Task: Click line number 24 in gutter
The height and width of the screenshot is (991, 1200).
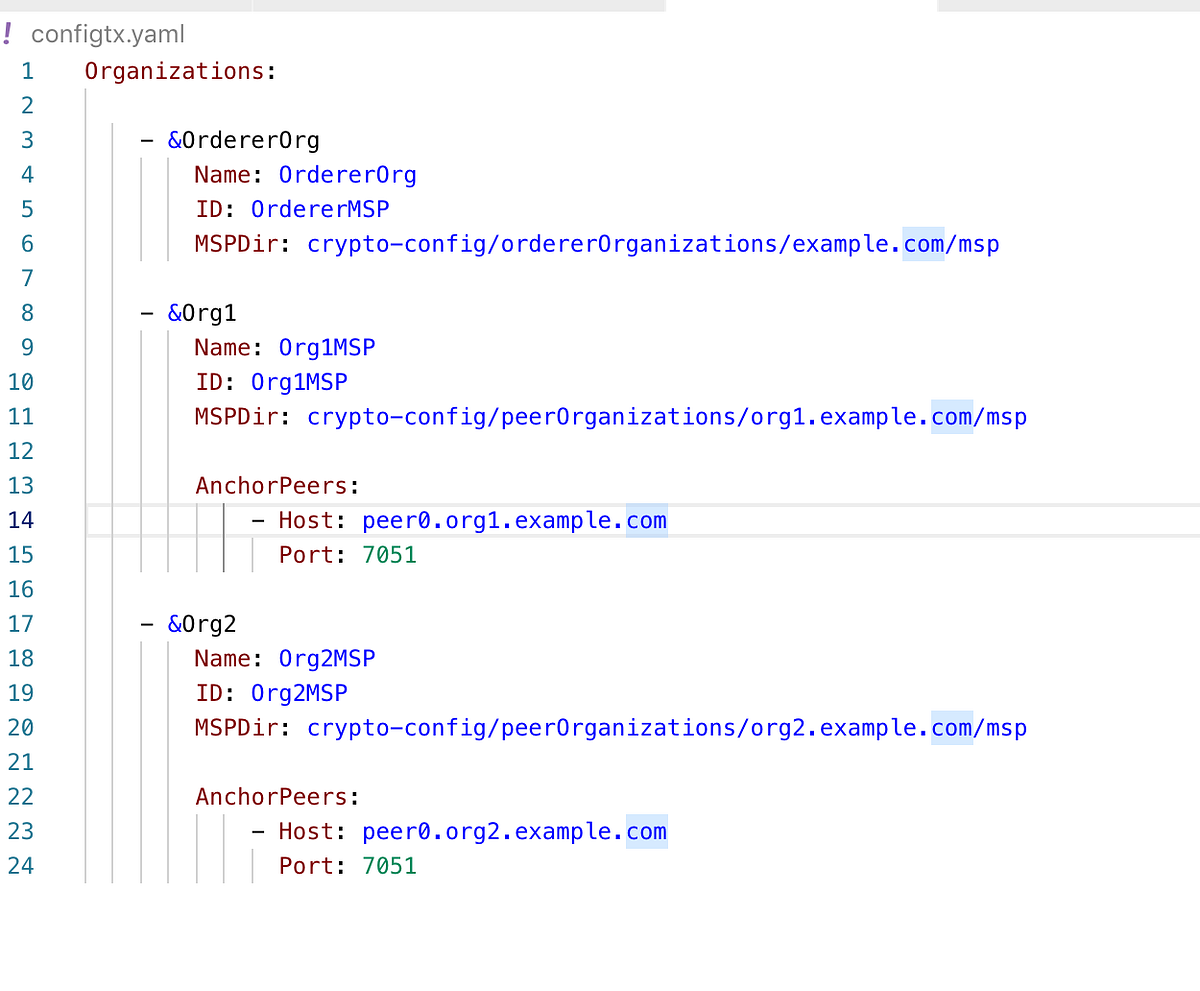Action: point(21,866)
